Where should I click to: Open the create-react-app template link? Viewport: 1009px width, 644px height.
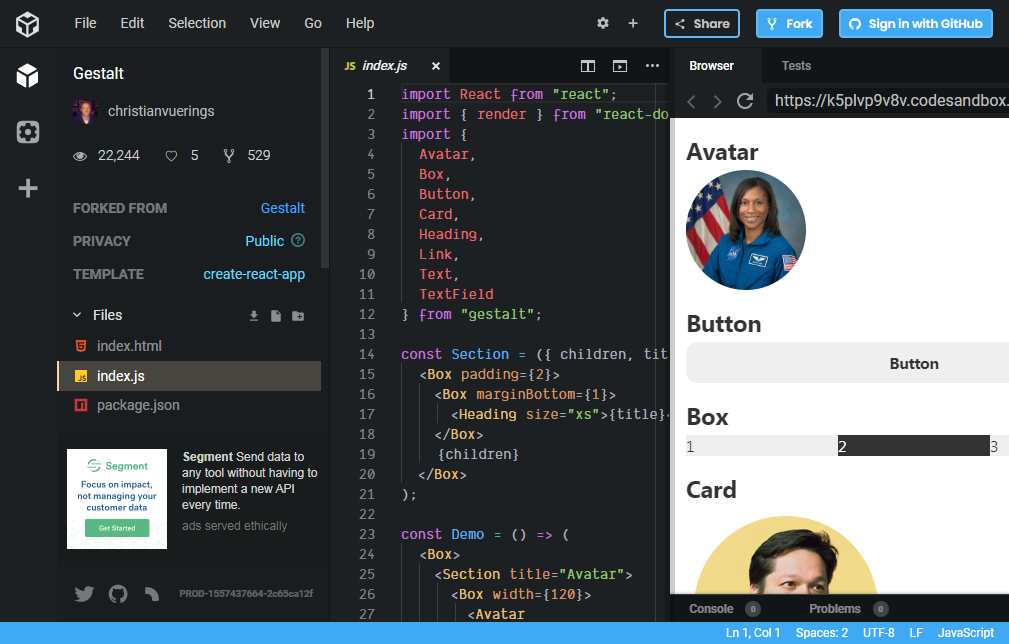[x=254, y=274]
